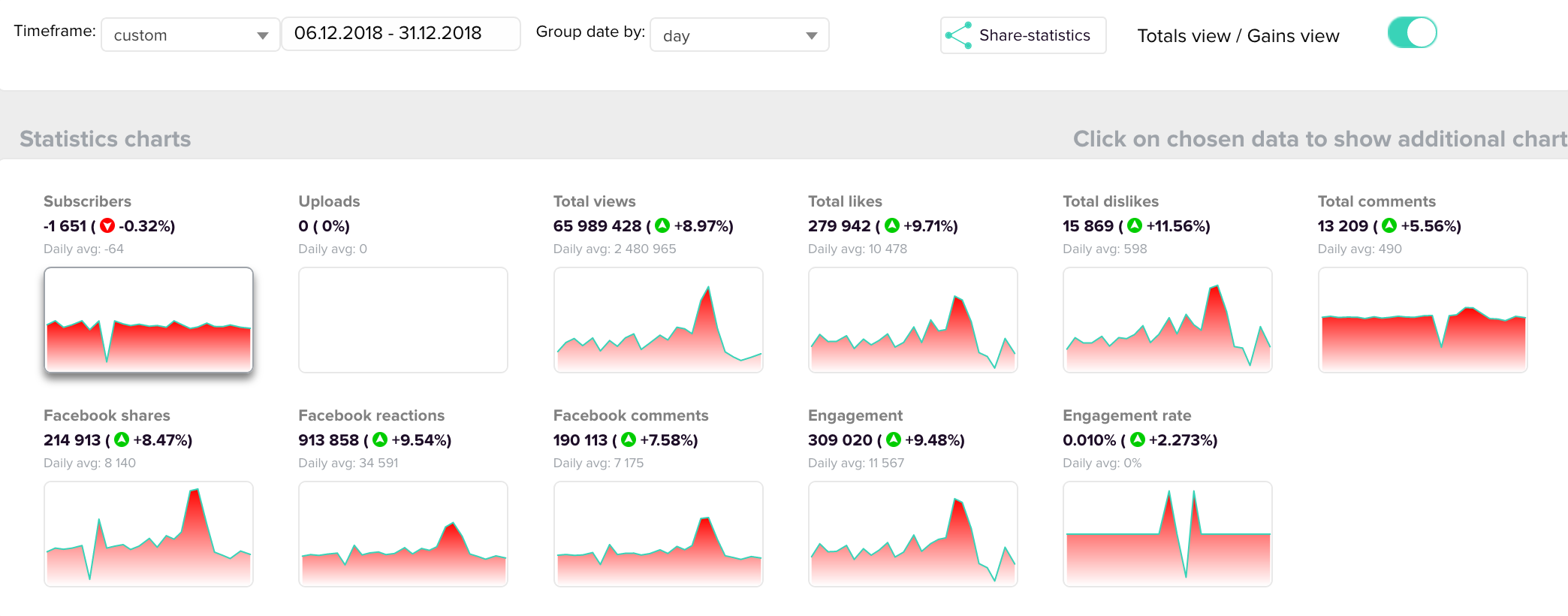Image resolution: width=1568 pixels, height=616 pixels.
Task: Open the Group date by day dropdown
Action: click(x=740, y=35)
